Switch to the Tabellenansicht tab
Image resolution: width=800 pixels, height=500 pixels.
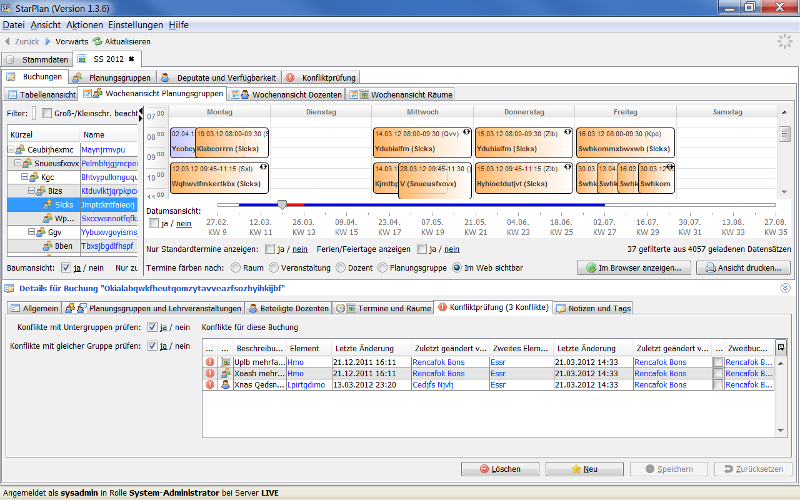pyautogui.click(x=41, y=94)
